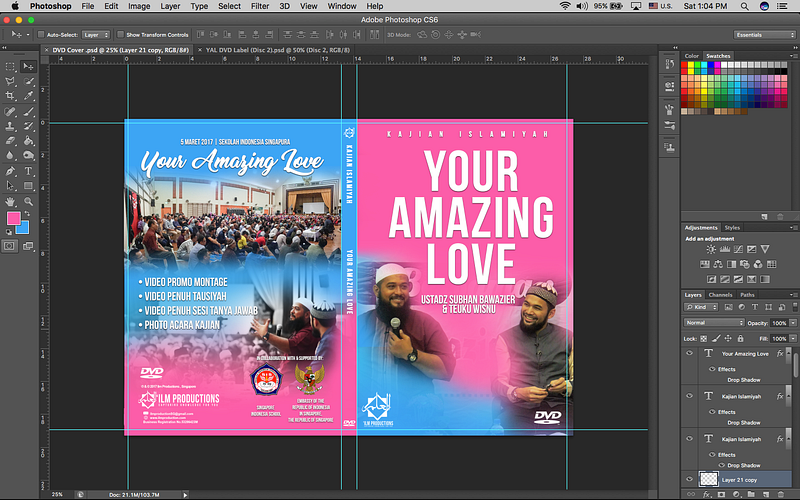Select the Paint Bucket tool
The image size is (800, 500).
tap(29, 141)
